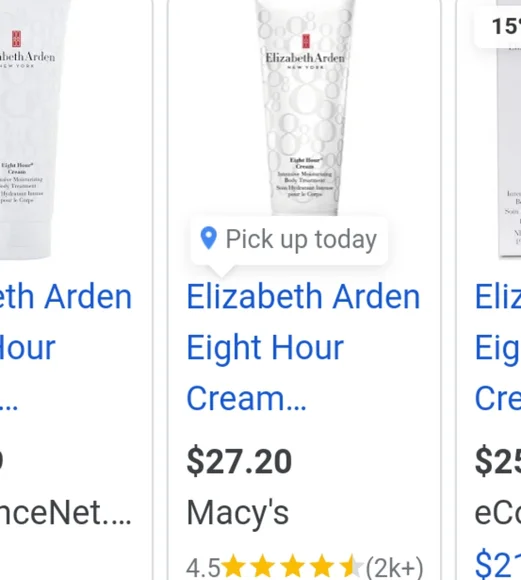Viewport: 521px width, 580px height.
Task: Open the left card's Arden product title
Action: point(66,347)
